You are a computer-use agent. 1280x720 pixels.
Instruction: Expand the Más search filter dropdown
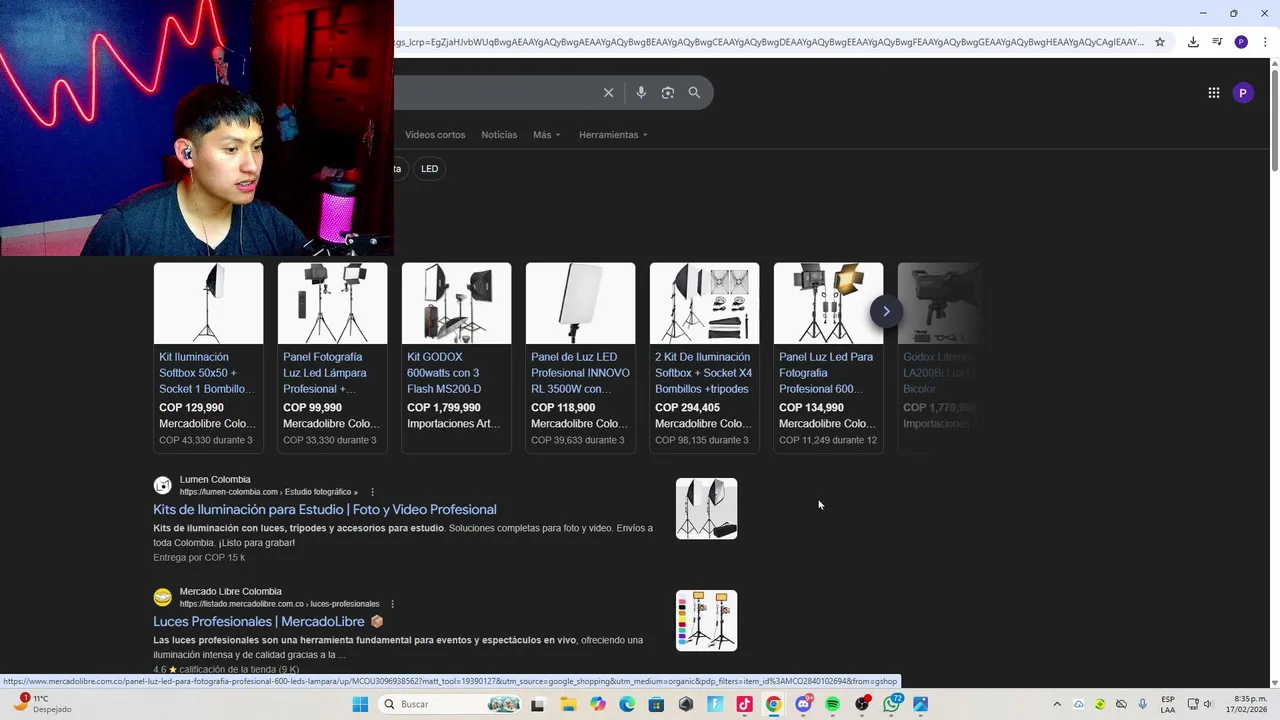click(x=547, y=135)
